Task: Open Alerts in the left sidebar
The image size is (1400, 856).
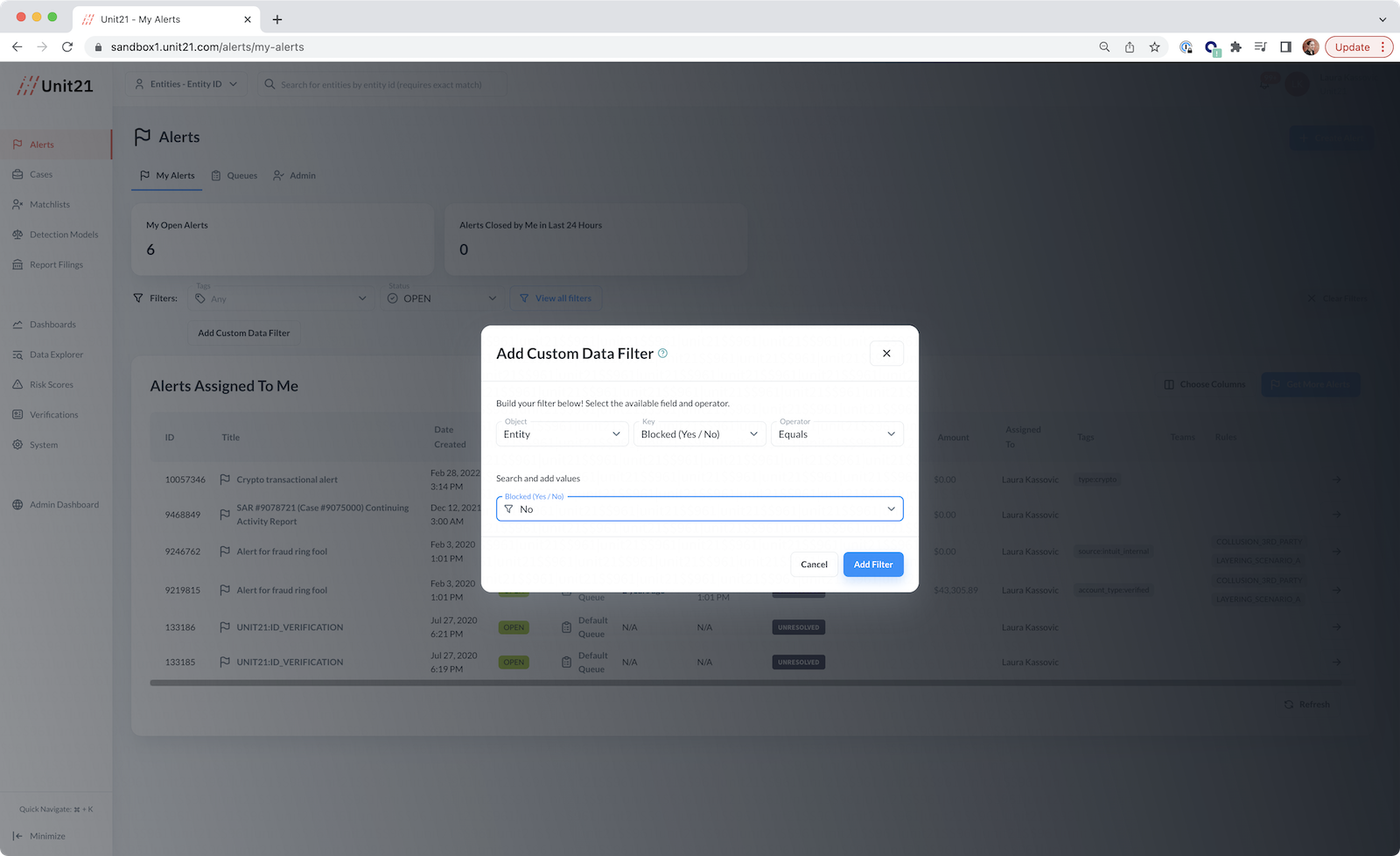Action: tap(56, 144)
